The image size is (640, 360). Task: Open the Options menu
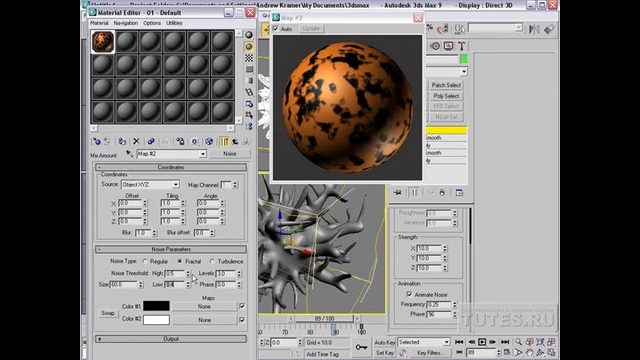pyautogui.click(x=152, y=23)
